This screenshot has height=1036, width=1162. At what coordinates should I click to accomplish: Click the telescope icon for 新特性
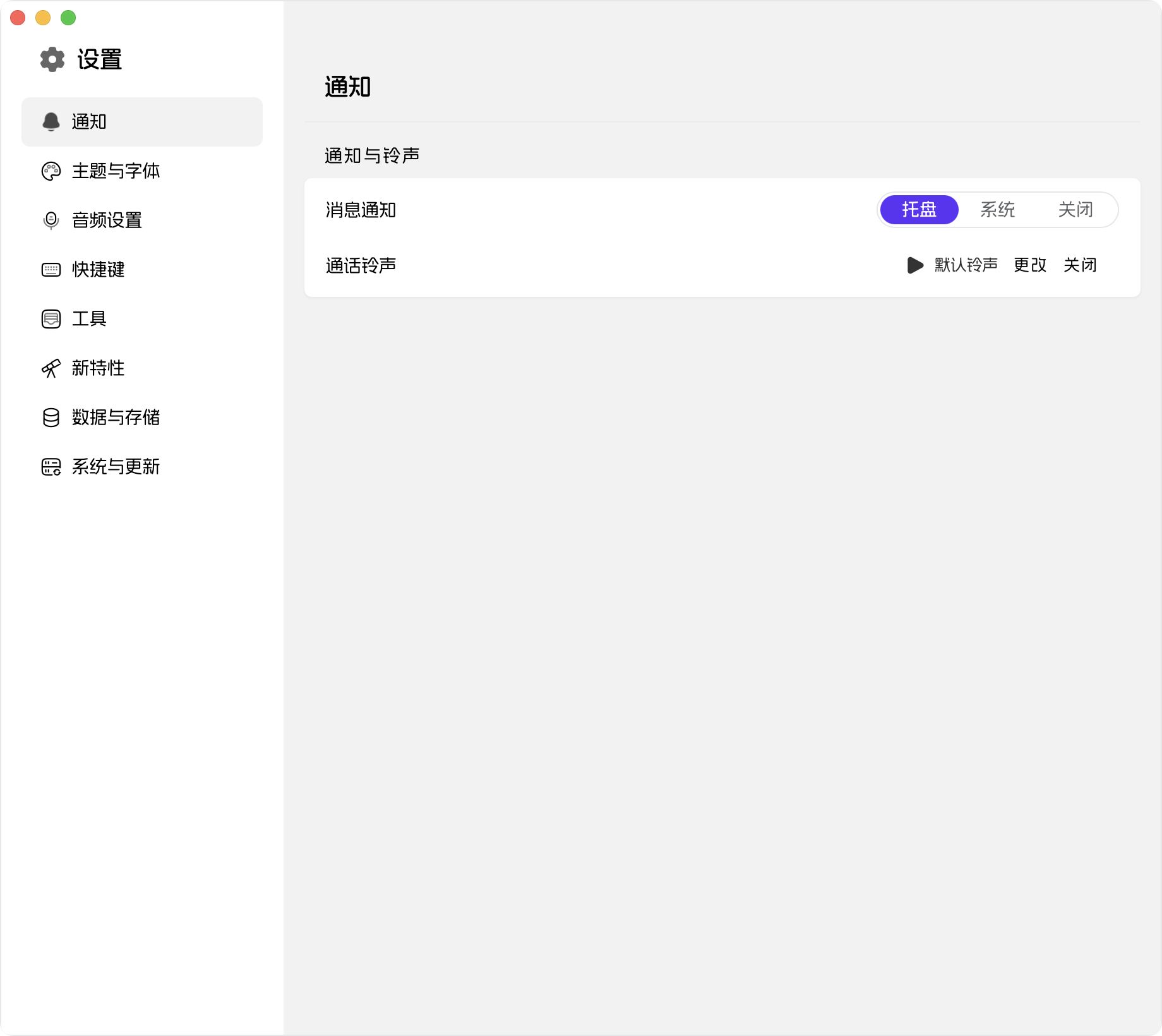51,368
